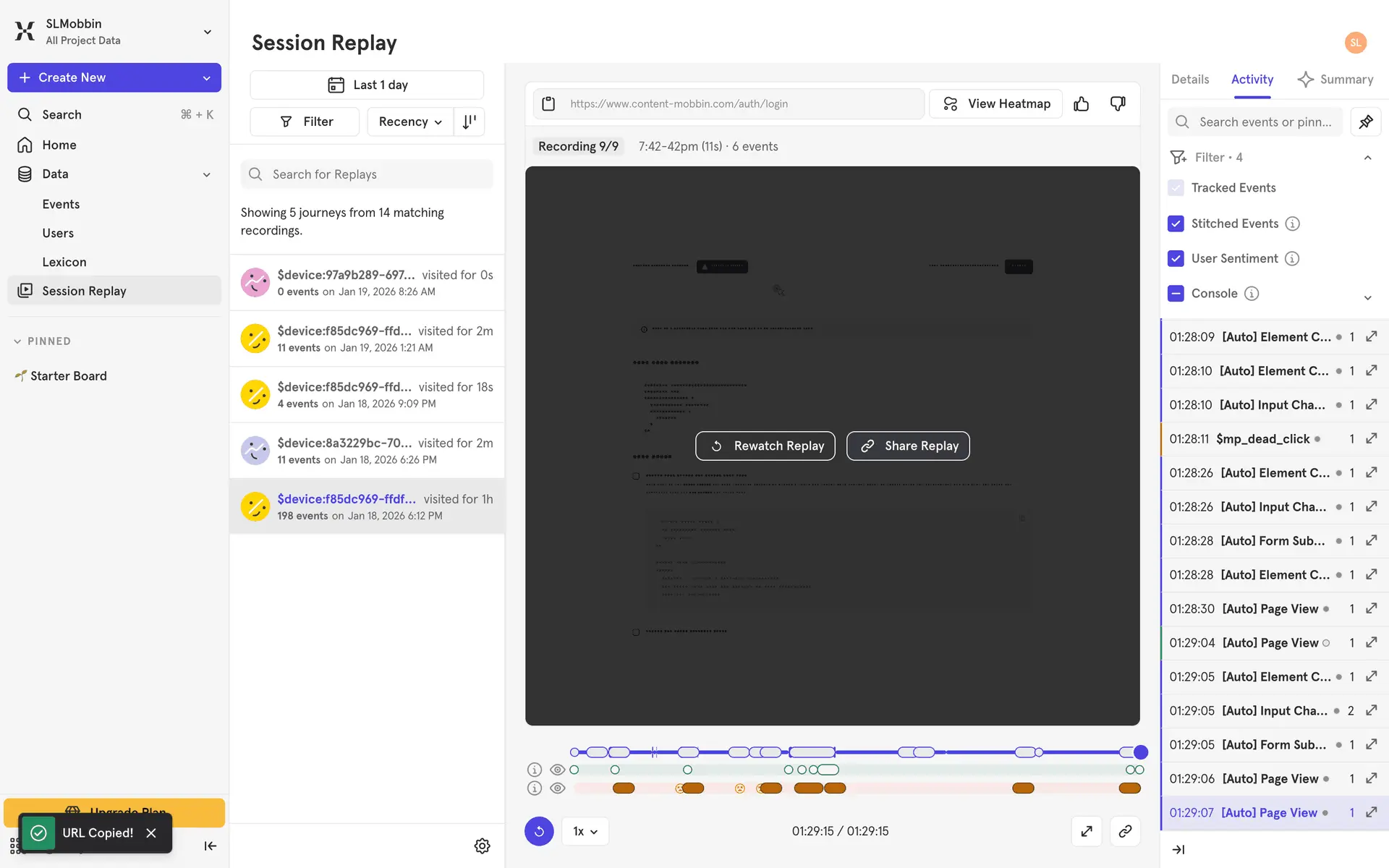Toggle the User Sentiment checkbox
Image resolution: width=1389 pixels, height=868 pixels.
point(1176,258)
